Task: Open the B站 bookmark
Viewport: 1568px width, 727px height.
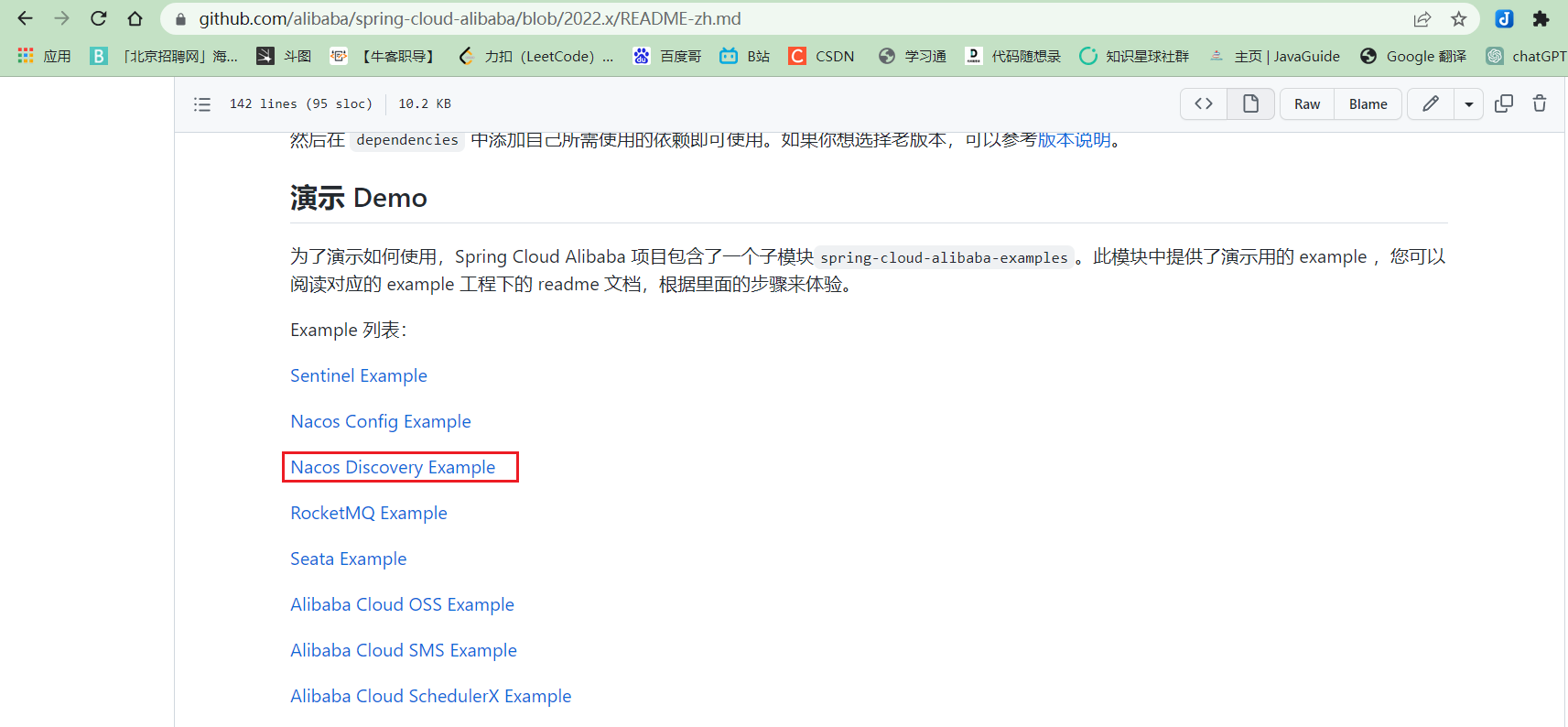Action: point(744,56)
